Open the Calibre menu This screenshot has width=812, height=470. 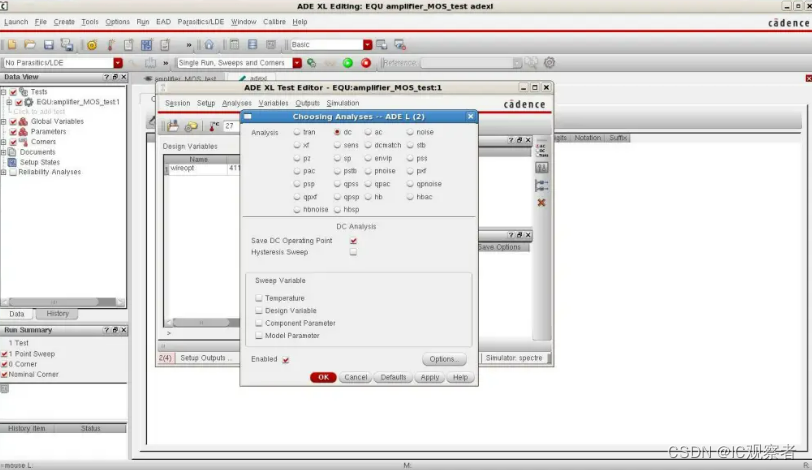[274, 22]
